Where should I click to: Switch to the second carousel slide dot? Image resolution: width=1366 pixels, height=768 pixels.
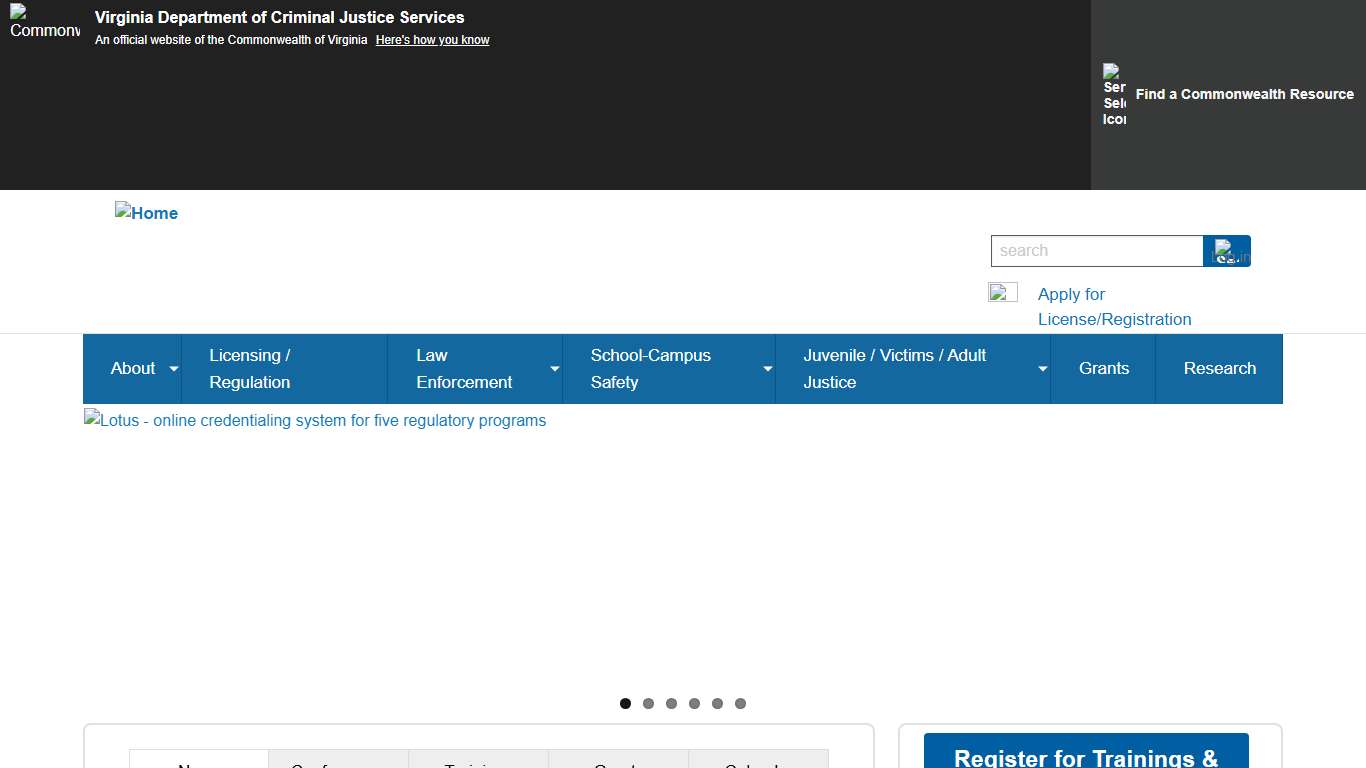tap(648, 704)
